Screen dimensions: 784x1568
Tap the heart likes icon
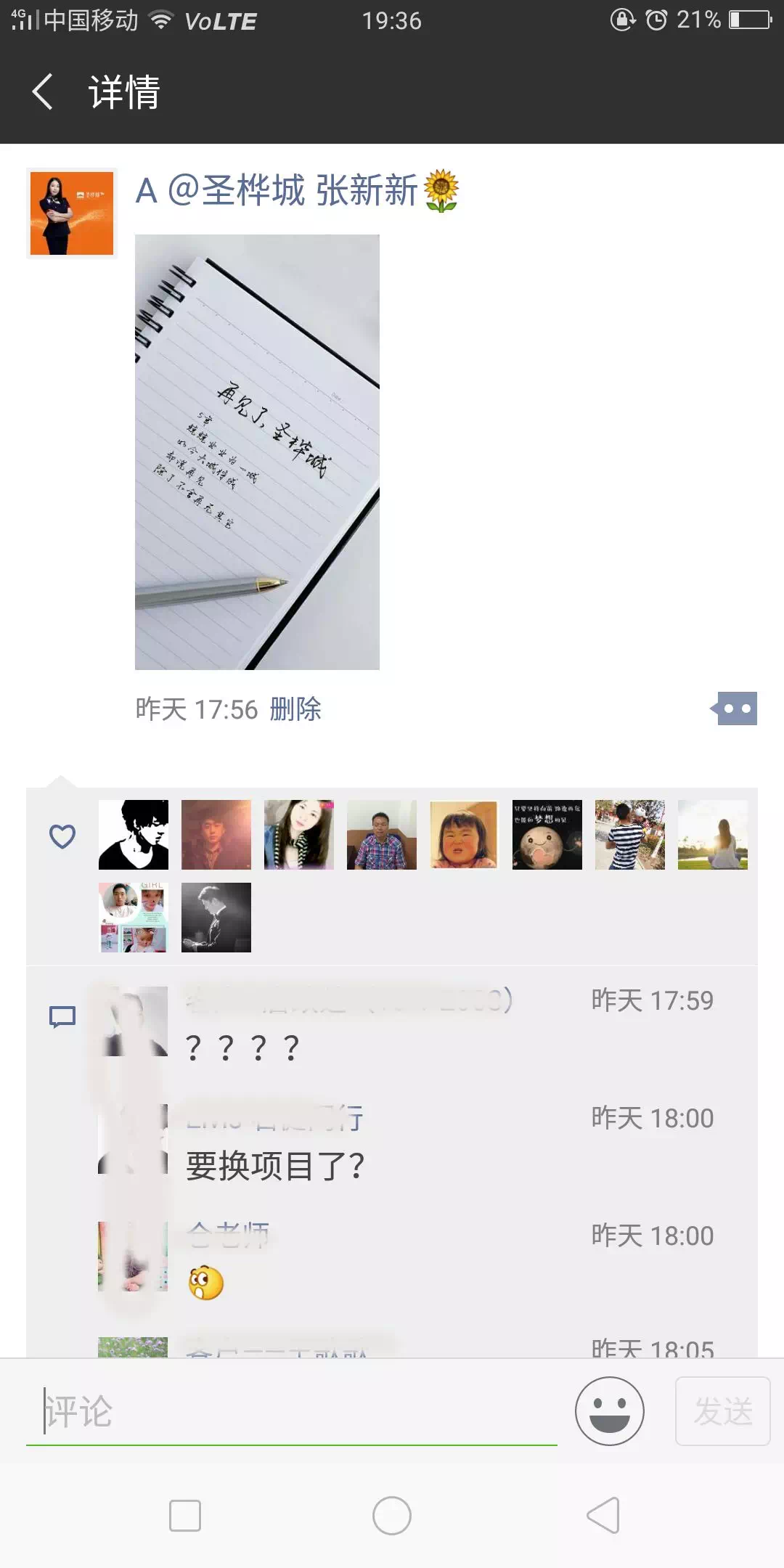62,836
